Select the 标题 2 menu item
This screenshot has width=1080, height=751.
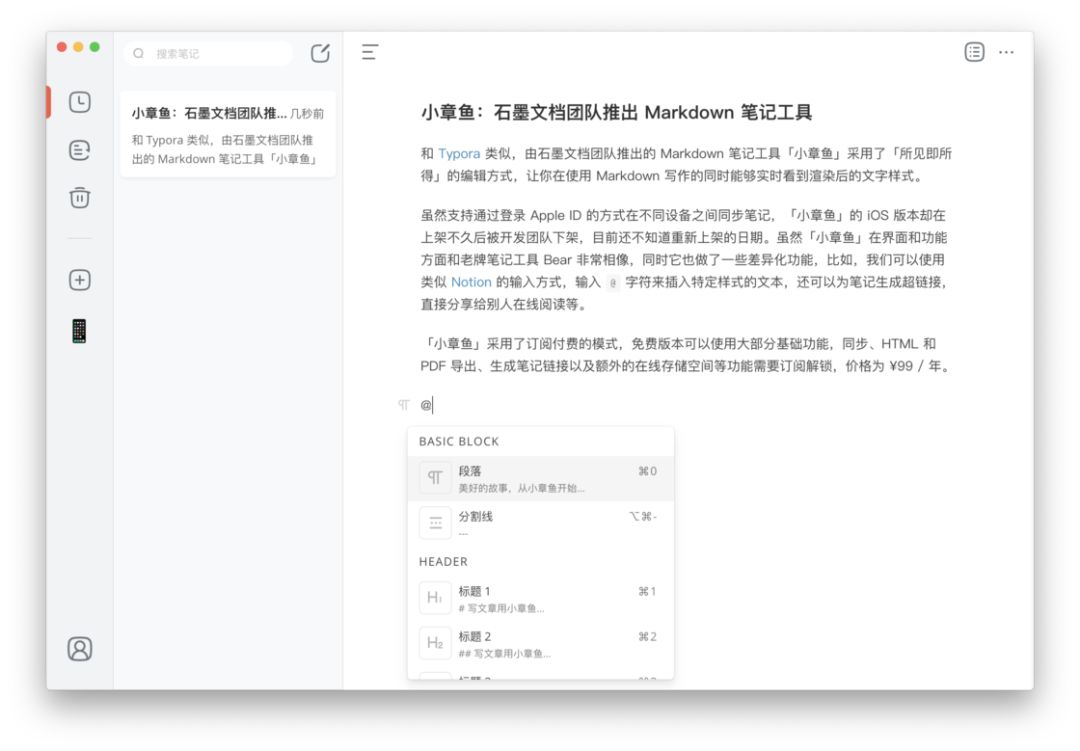tap(541, 643)
